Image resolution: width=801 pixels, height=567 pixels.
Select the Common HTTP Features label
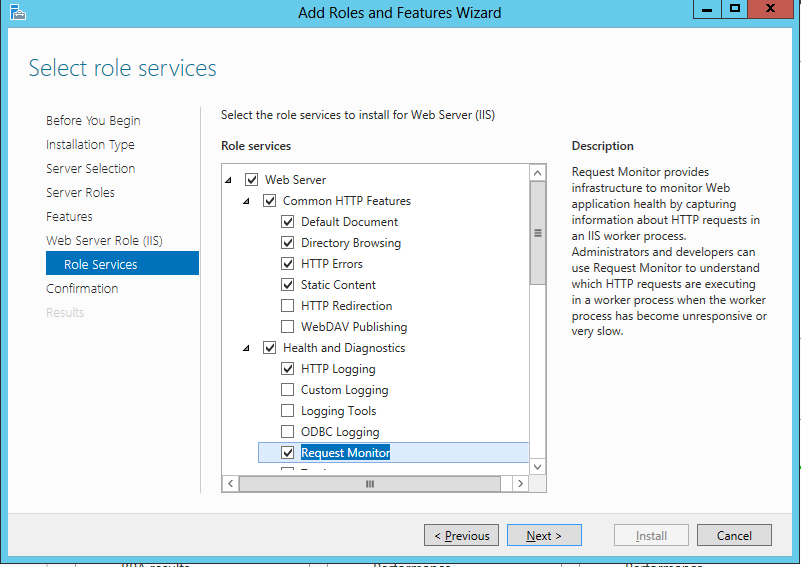coord(347,201)
